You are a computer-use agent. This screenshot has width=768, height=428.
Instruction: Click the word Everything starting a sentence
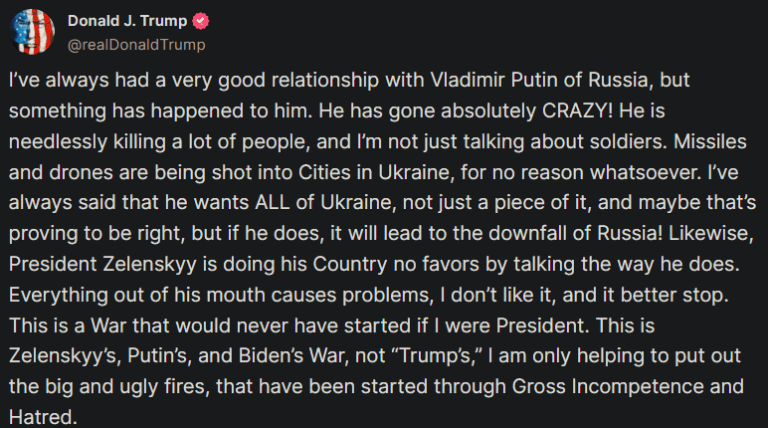[58, 295]
